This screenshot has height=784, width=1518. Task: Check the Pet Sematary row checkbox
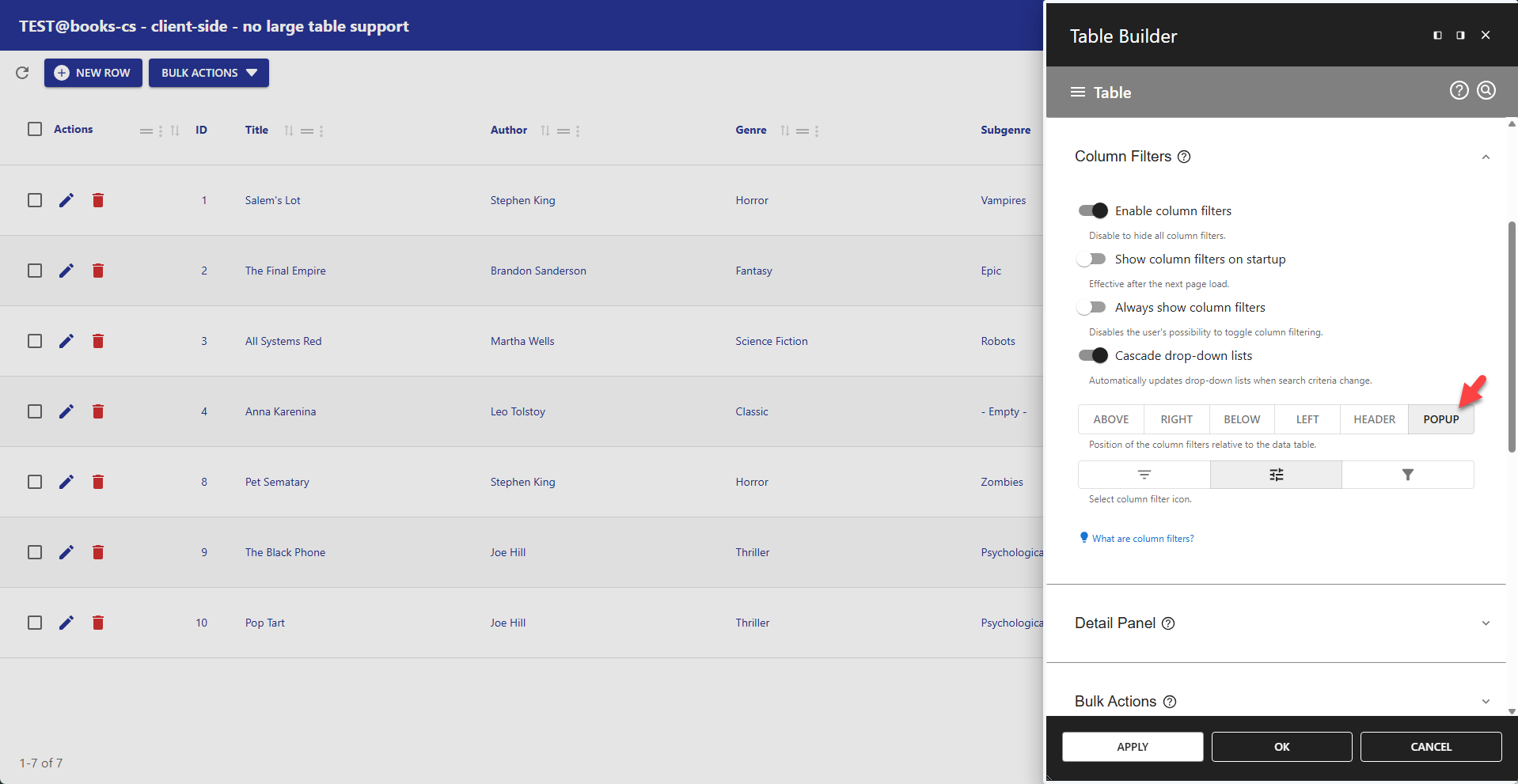(x=35, y=482)
